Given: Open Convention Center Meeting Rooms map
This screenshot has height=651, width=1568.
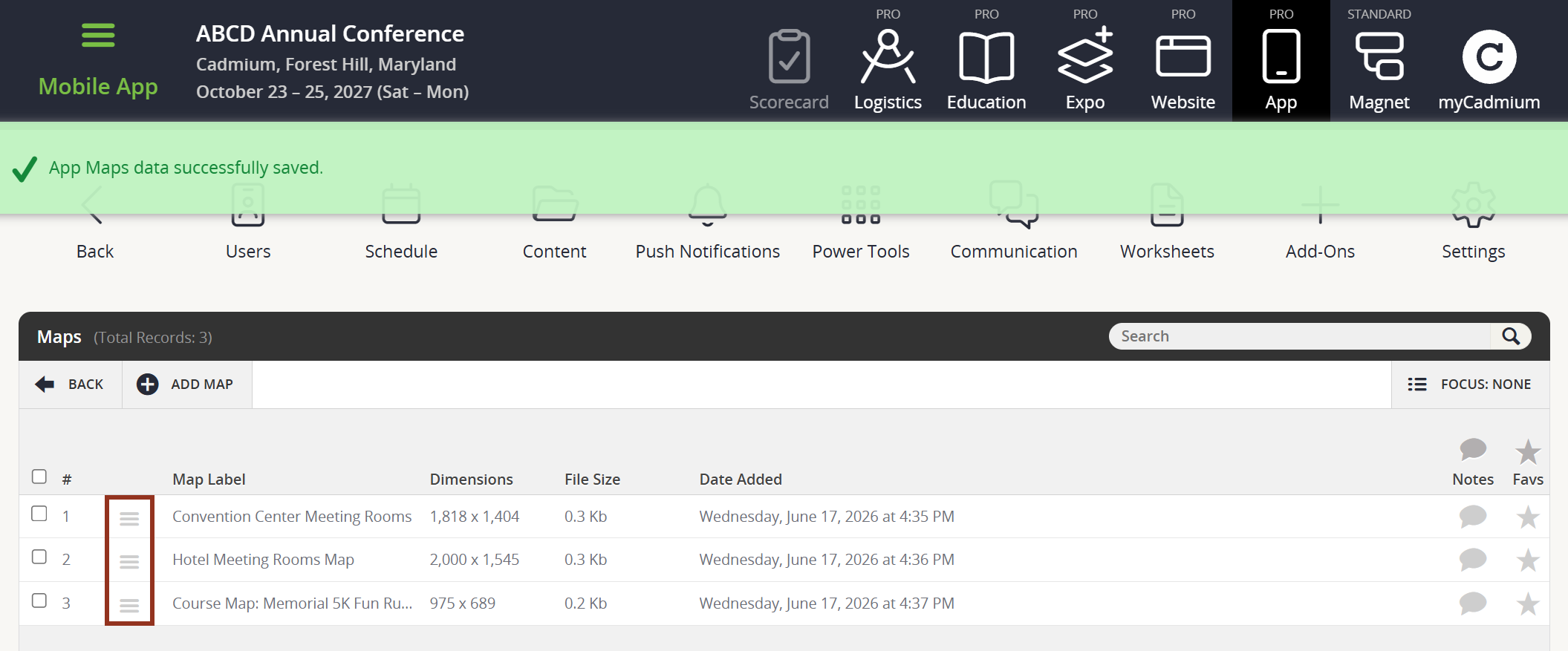Looking at the screenshot, I should pyautogui.click(x=292, y=517).
